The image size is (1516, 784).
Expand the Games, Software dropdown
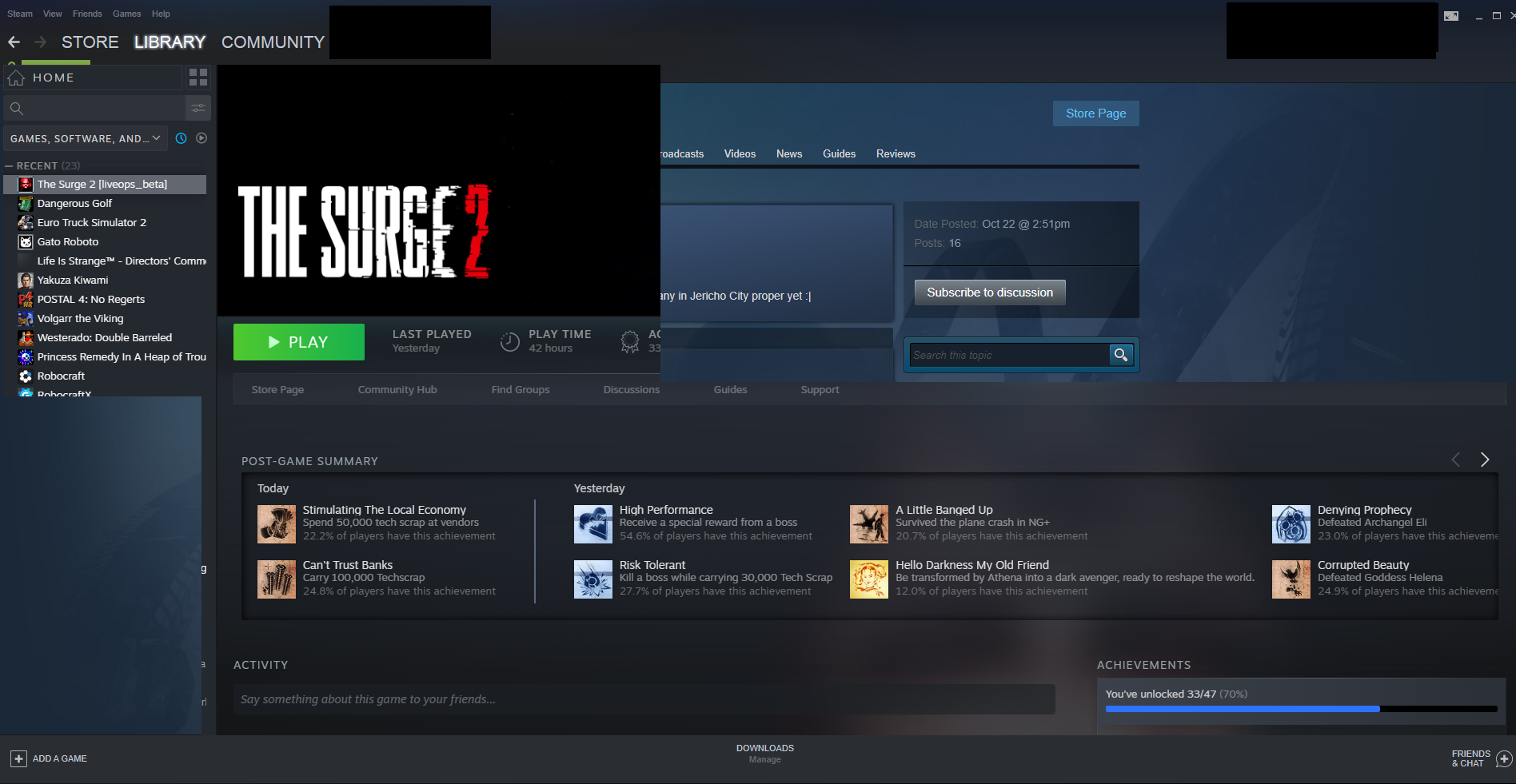(x=86, y=138)
